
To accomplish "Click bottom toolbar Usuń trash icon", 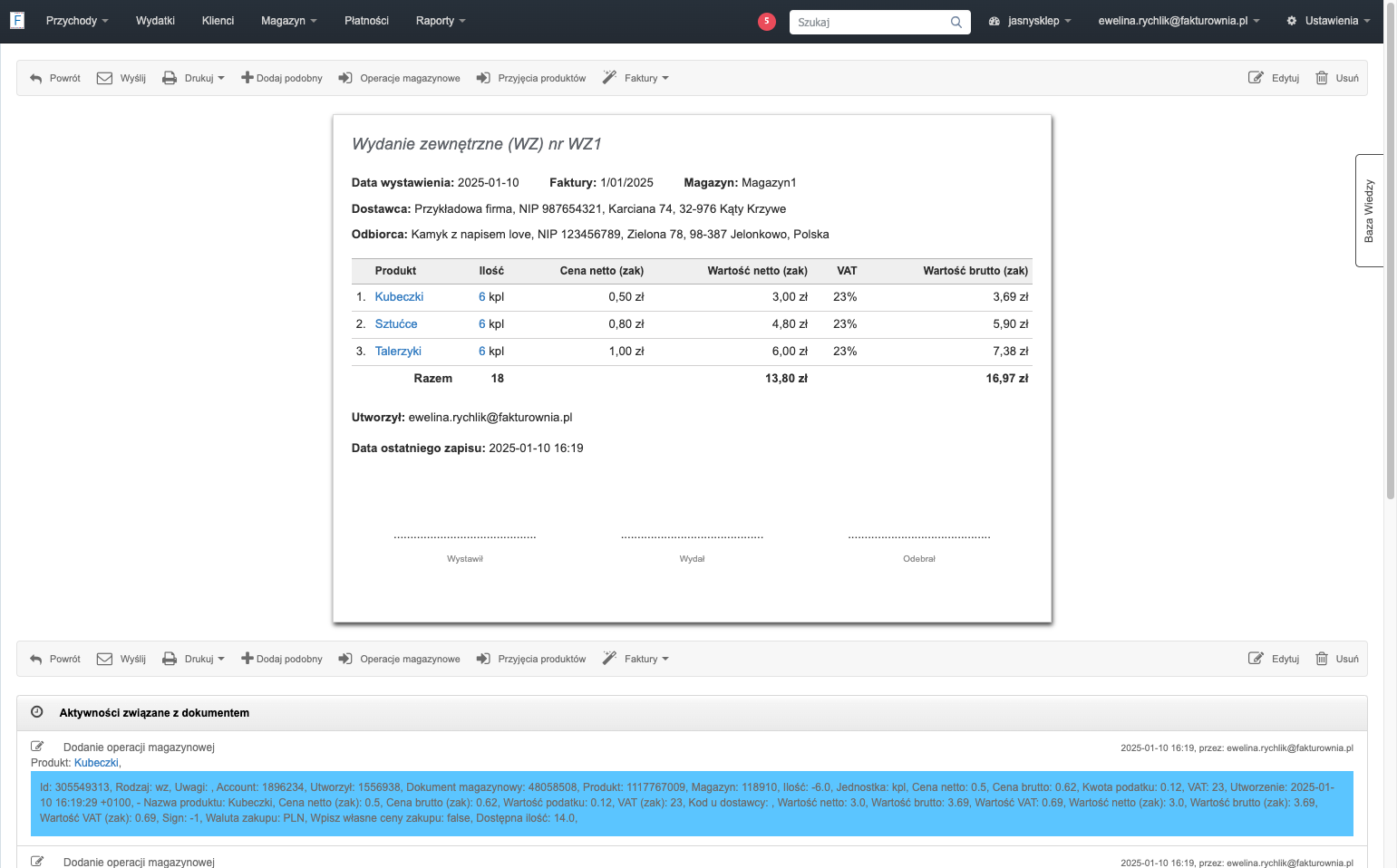I will 1322,659.
